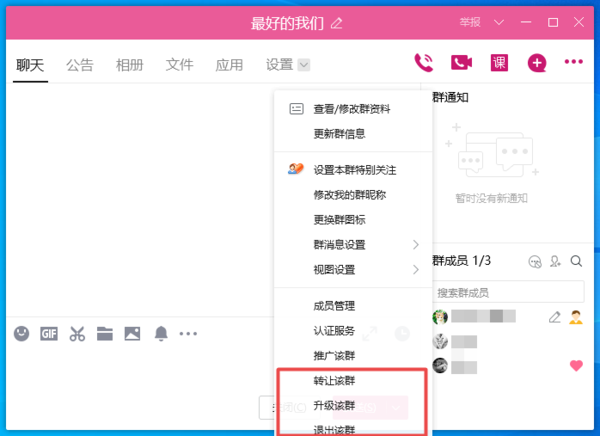
Task: Open the three-dot more options in top toolbar
Action: click(x=574, y=62)
